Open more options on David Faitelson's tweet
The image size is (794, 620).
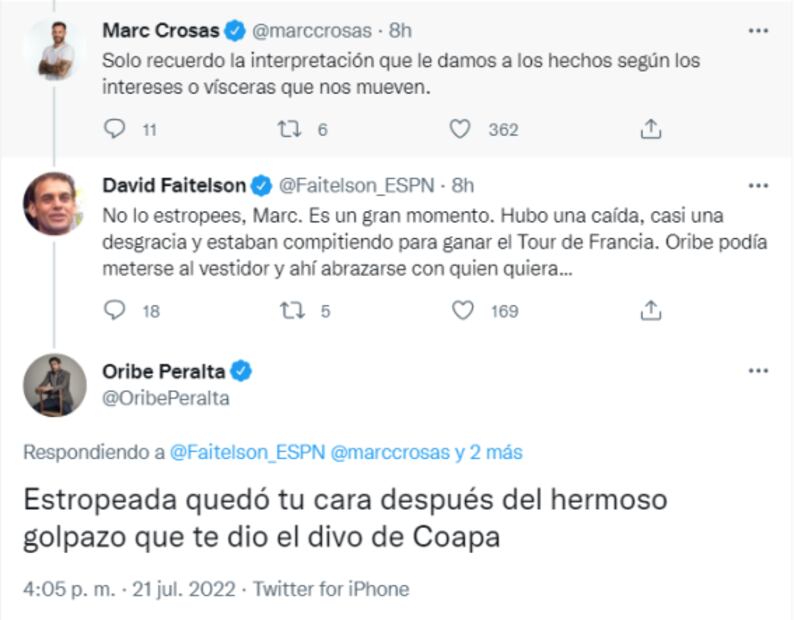click(758, 186)
